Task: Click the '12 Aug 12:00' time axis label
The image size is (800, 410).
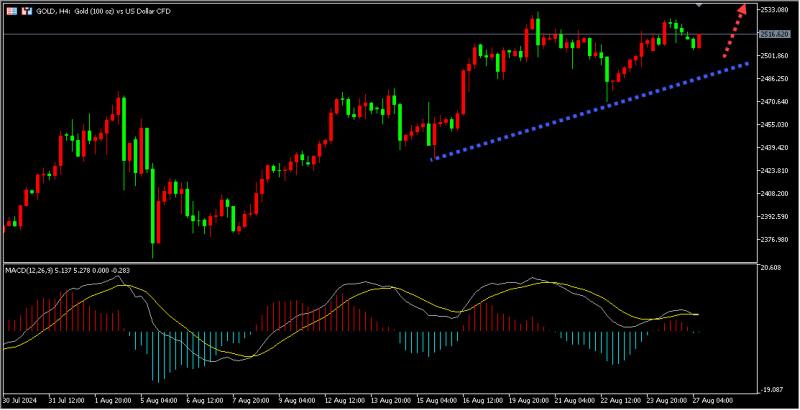Action: point(346,399)
